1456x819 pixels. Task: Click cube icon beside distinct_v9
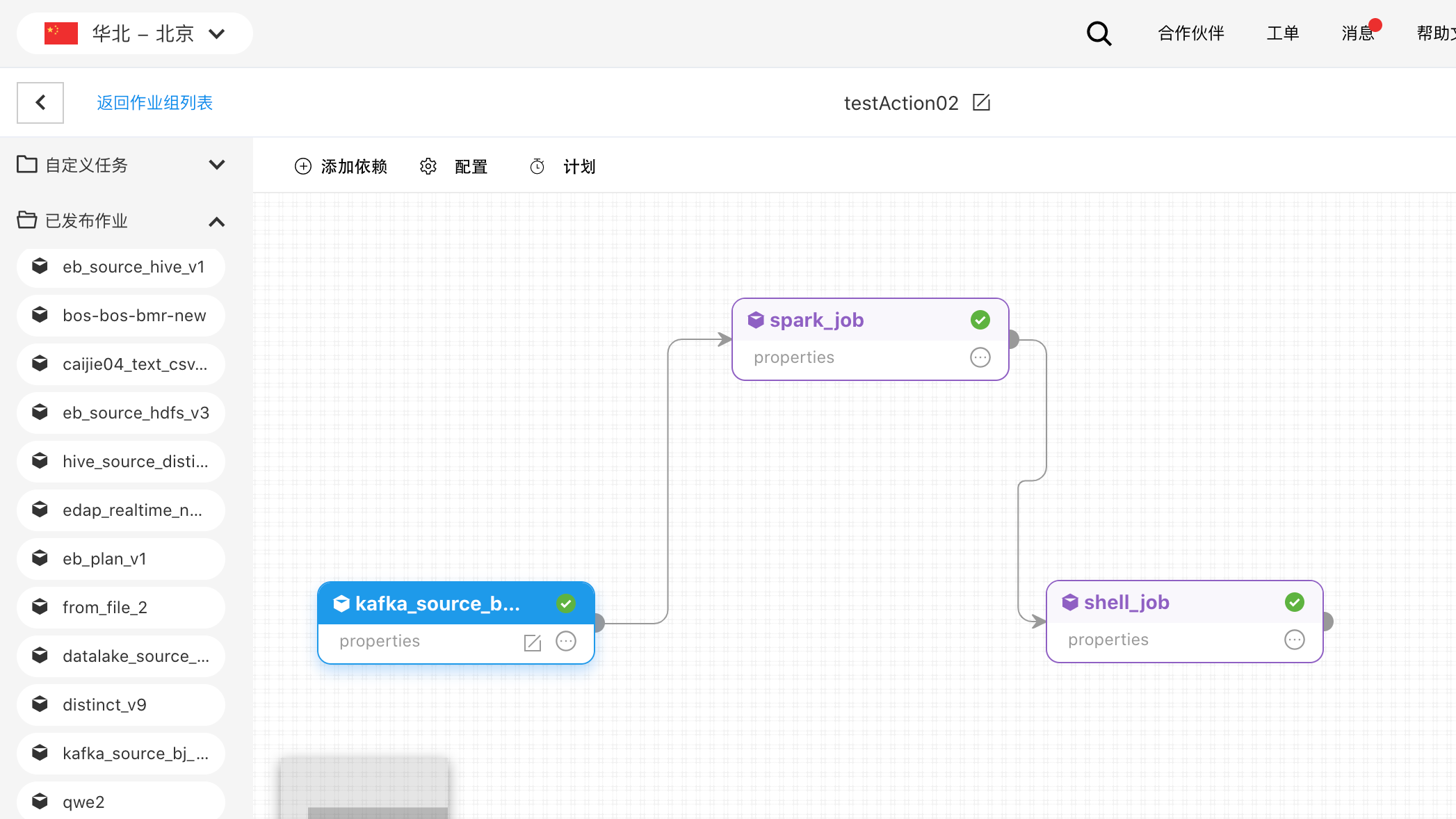pos(40,704)
